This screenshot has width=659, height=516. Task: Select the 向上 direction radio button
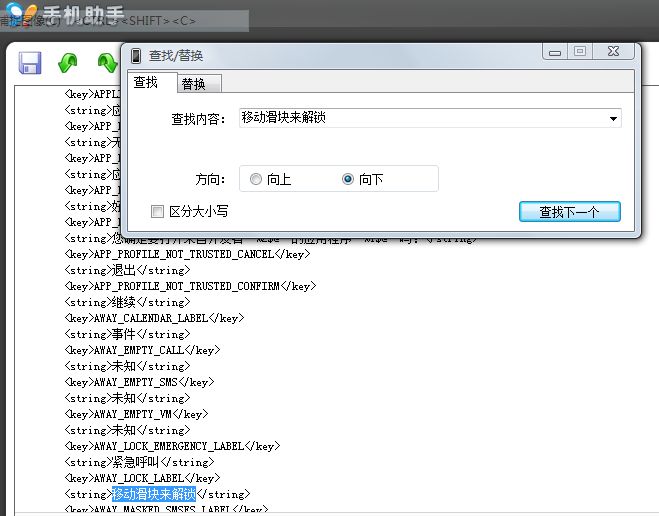click(256, 179)
